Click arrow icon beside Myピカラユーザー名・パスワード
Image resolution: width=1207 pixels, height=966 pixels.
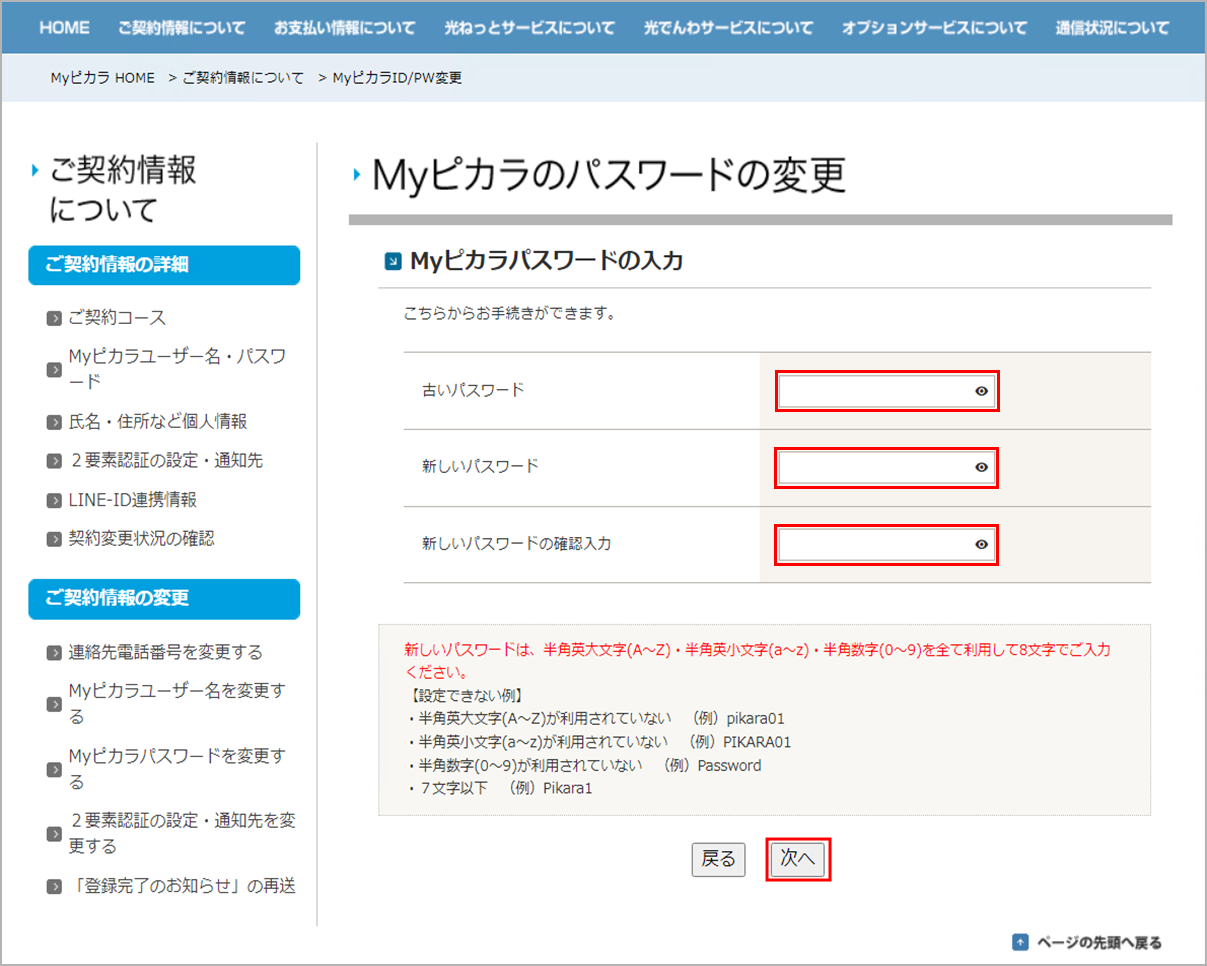[54, 370]
